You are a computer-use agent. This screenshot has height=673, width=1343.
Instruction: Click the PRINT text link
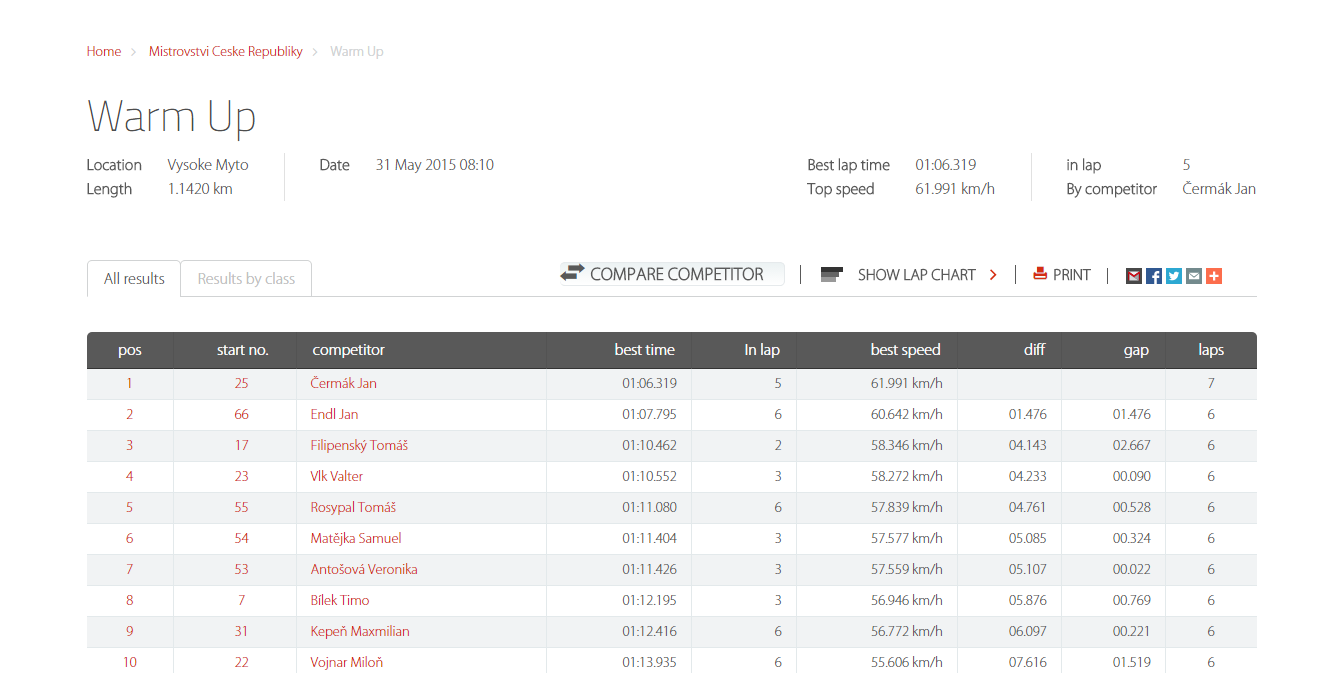(1071, 275)
